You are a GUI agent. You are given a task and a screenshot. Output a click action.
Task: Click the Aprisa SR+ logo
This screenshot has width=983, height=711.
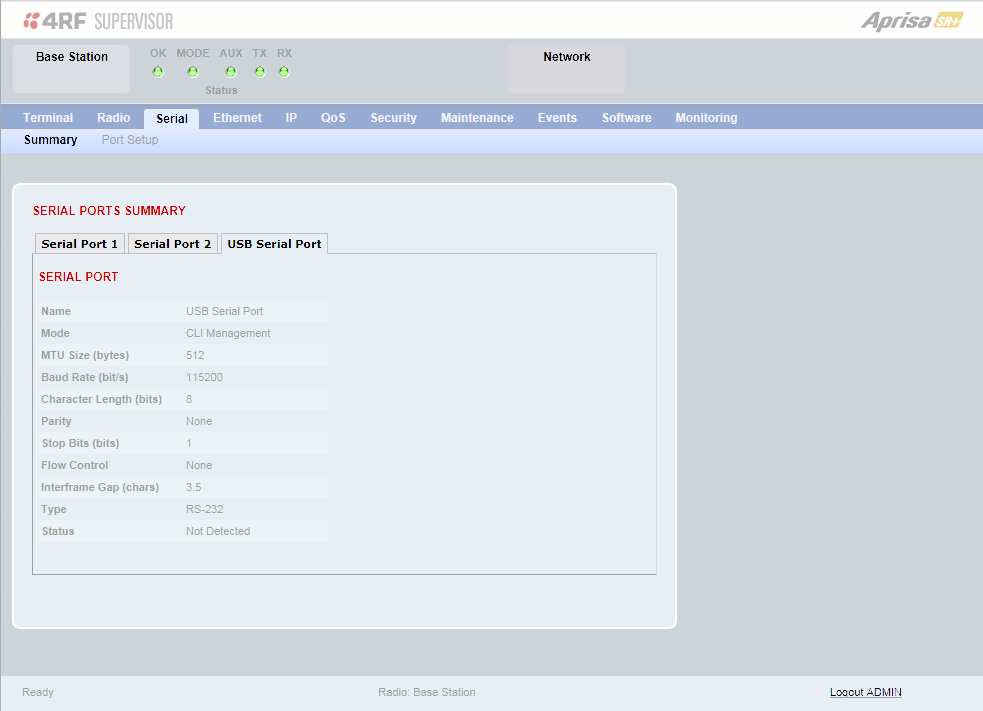pyautogui.click(x=912, y=21)
